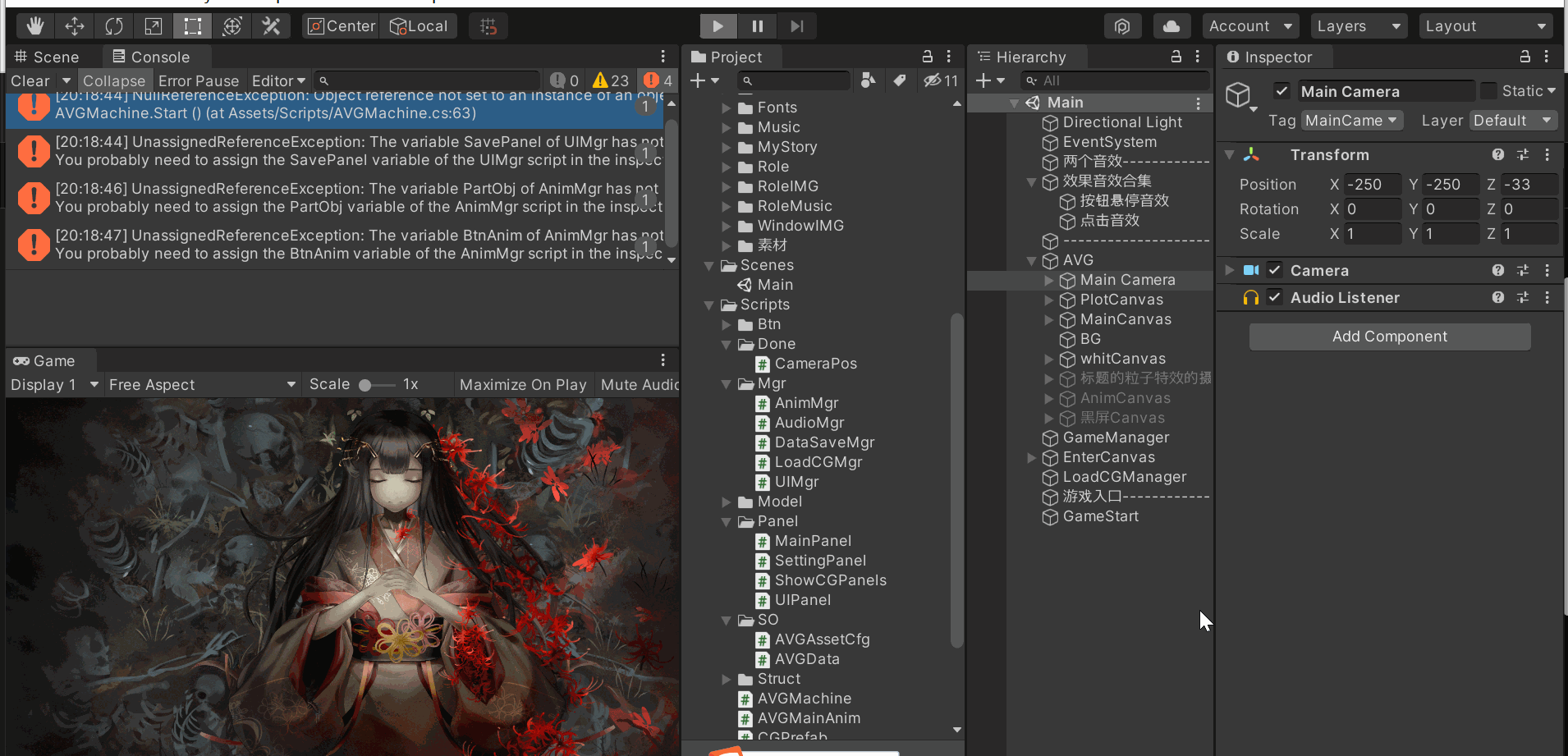1568x756 pixels.
Task: Toggle grid snapping icon
Action: click(488, 26)
